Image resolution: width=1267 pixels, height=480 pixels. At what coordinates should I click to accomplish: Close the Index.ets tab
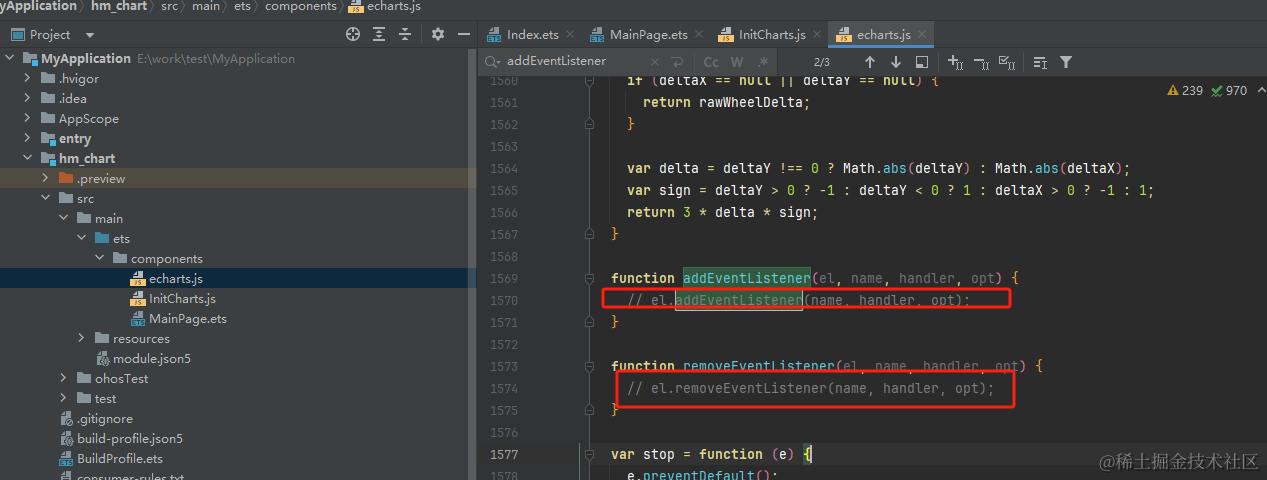(571, 35)
